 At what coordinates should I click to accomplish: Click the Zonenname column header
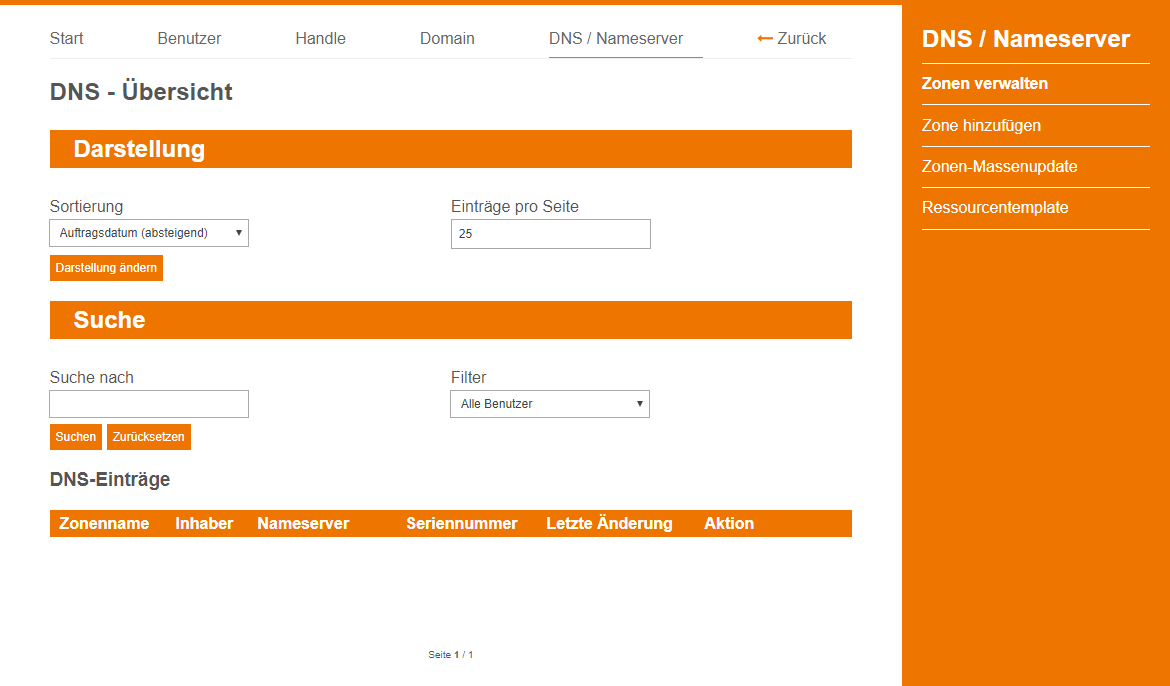coord(104,524)
